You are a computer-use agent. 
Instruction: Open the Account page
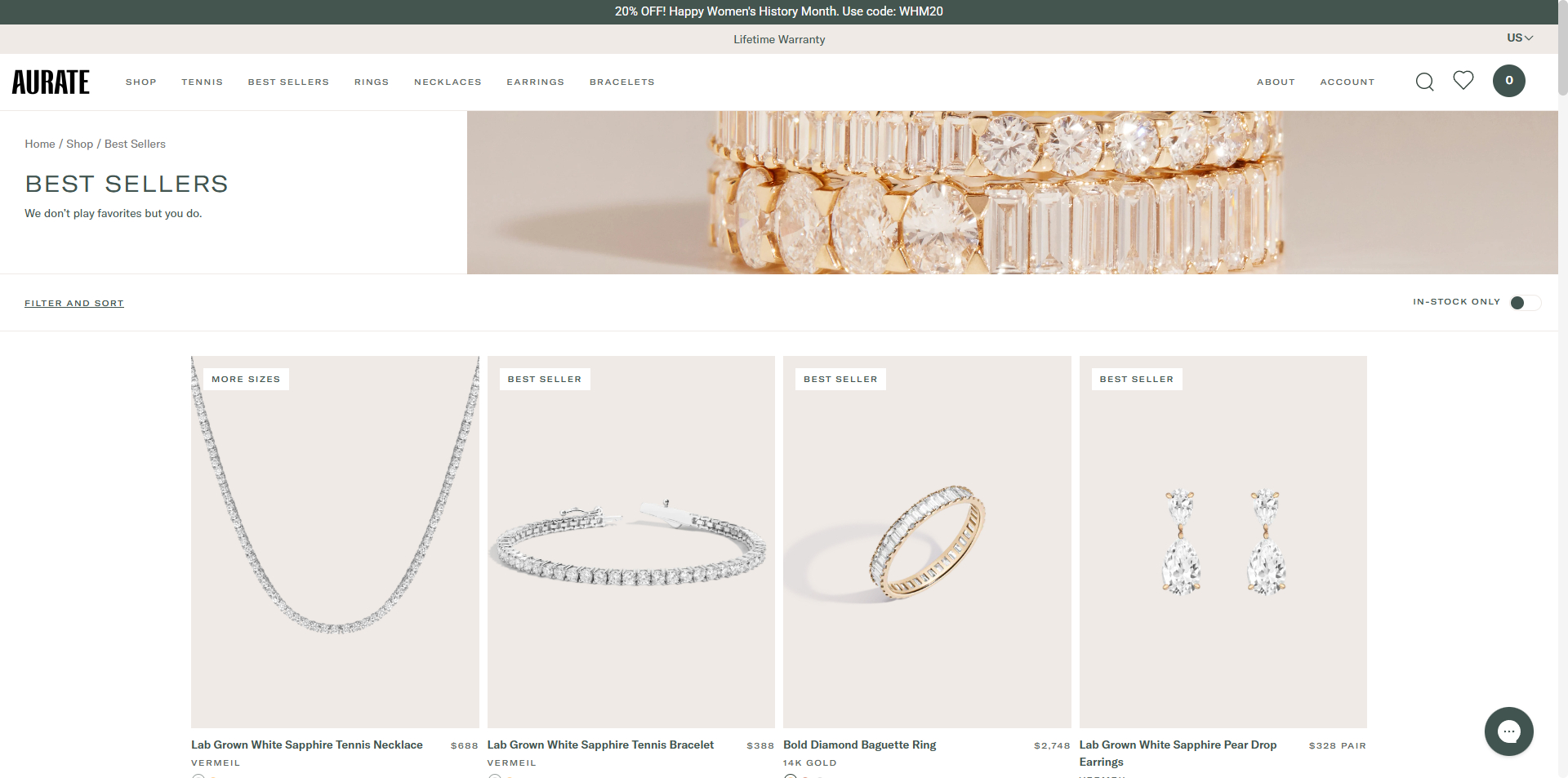click(1347, 82)
